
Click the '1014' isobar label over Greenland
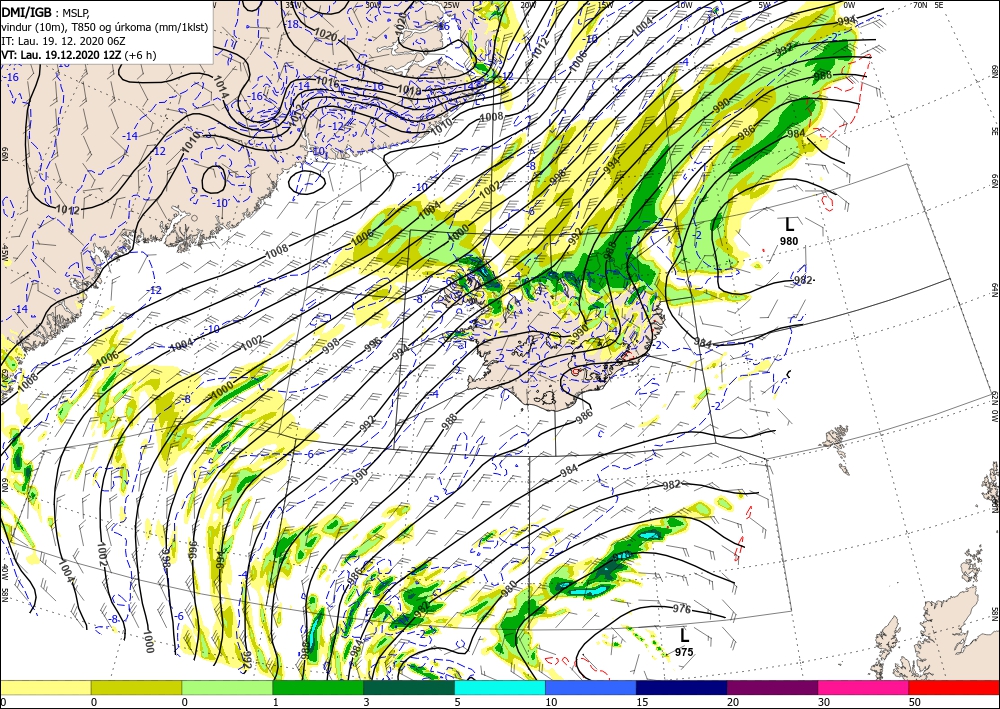(219, 89)
